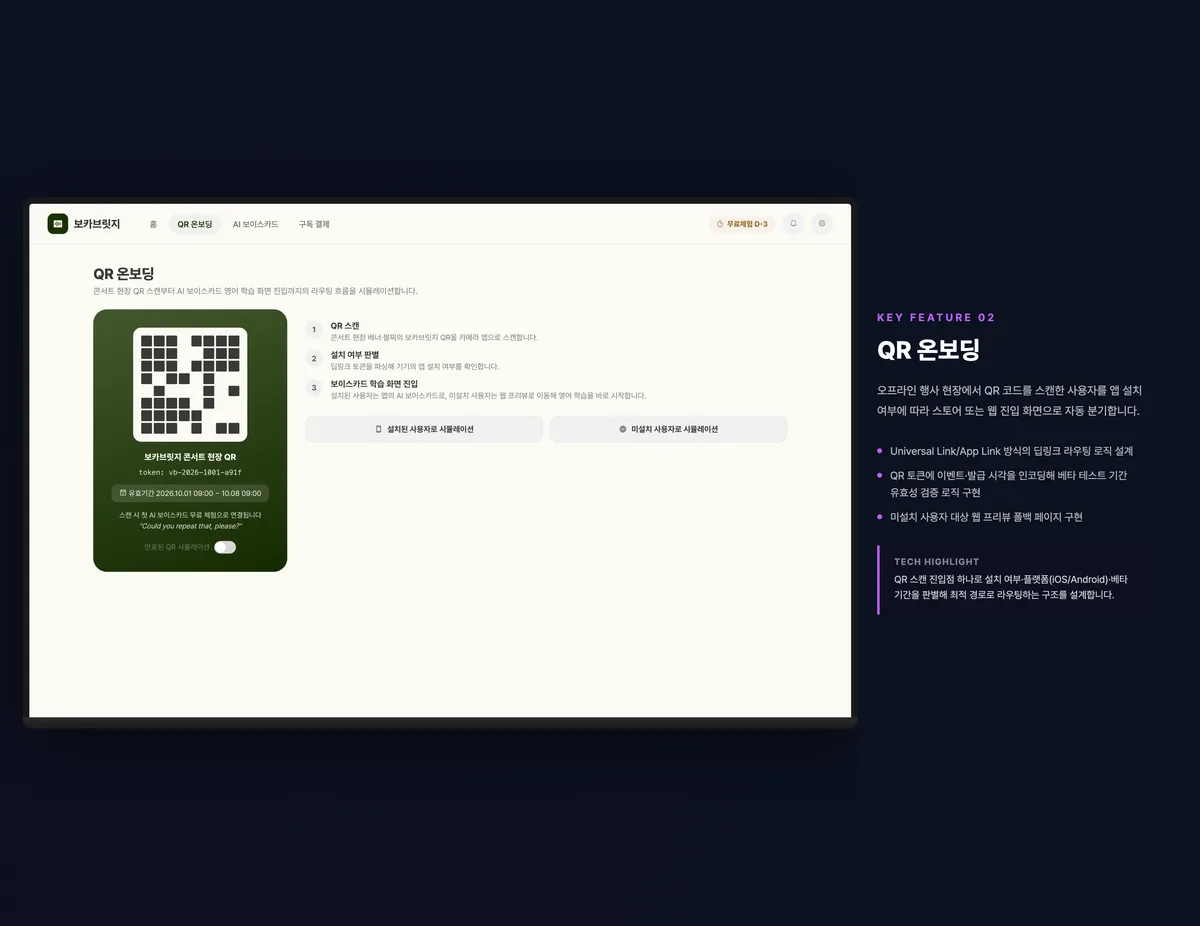Click the 유효기간 date range chip

tap(190, 493)
